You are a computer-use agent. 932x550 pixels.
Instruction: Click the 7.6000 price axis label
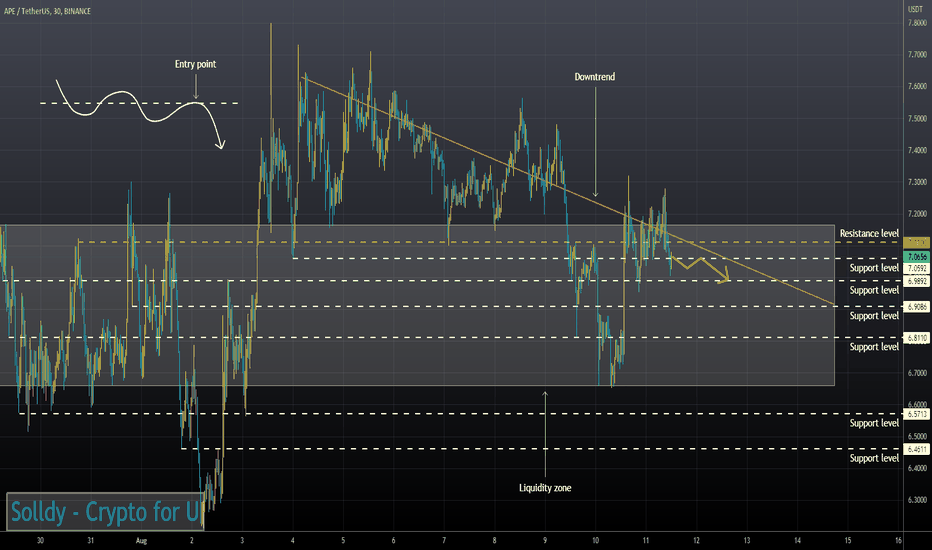[917, 86]
